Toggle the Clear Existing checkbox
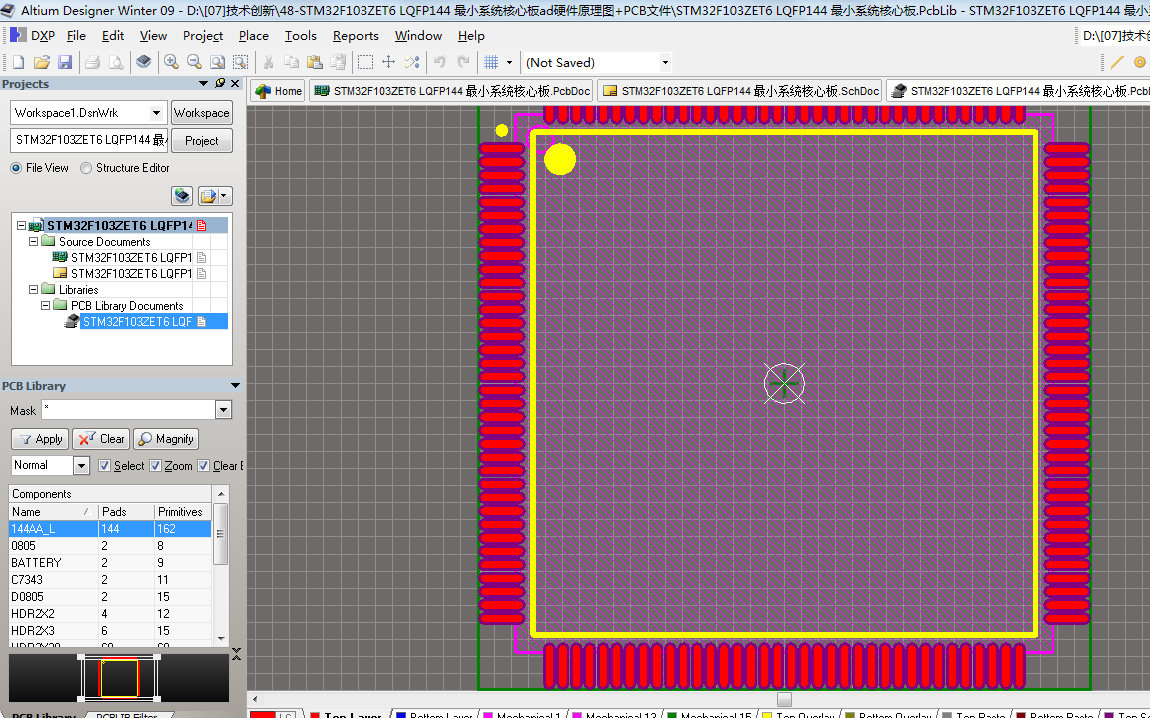The width and height of the screenshot is (1150, 718). coord(204,466)
